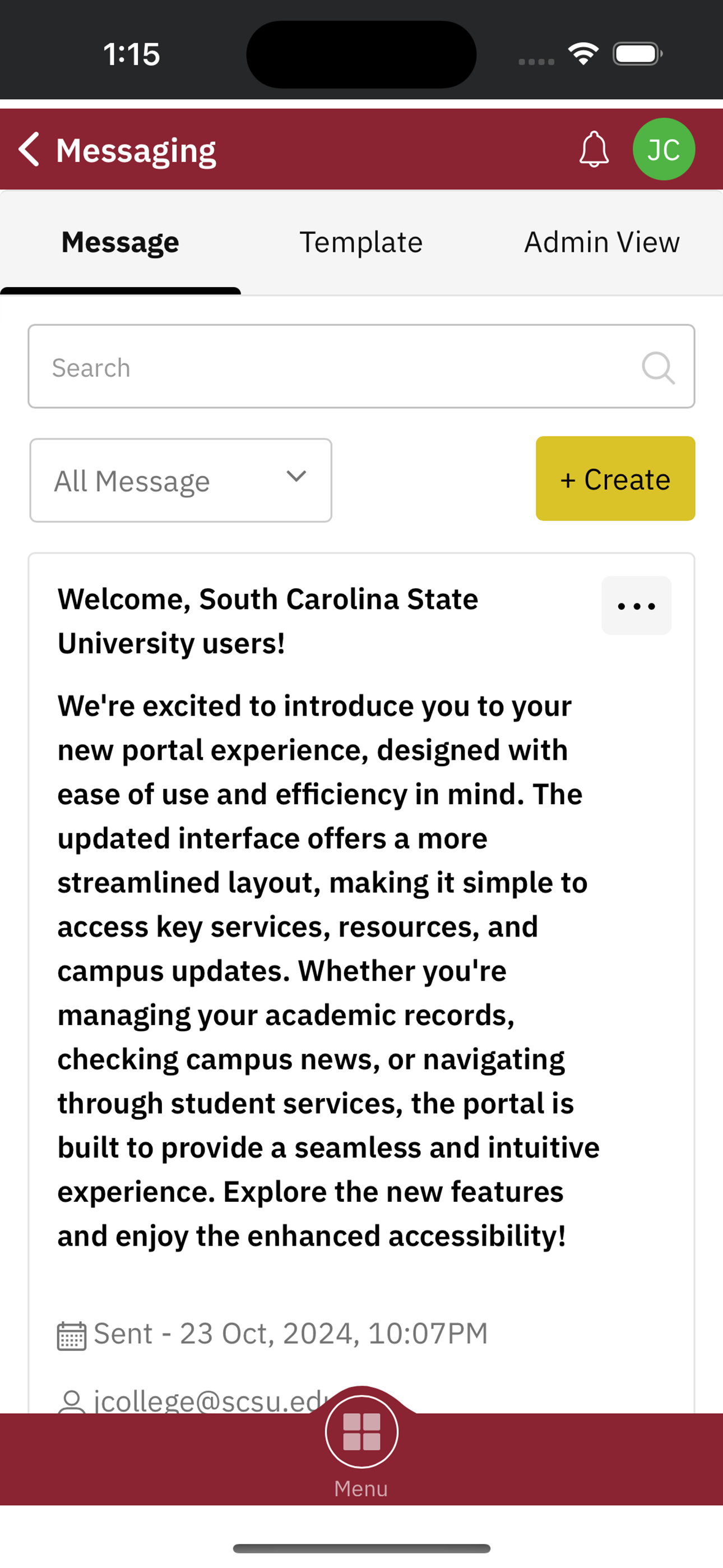
Task: Tap the Menu label in bottom bar
Action: coord(361,1488)
